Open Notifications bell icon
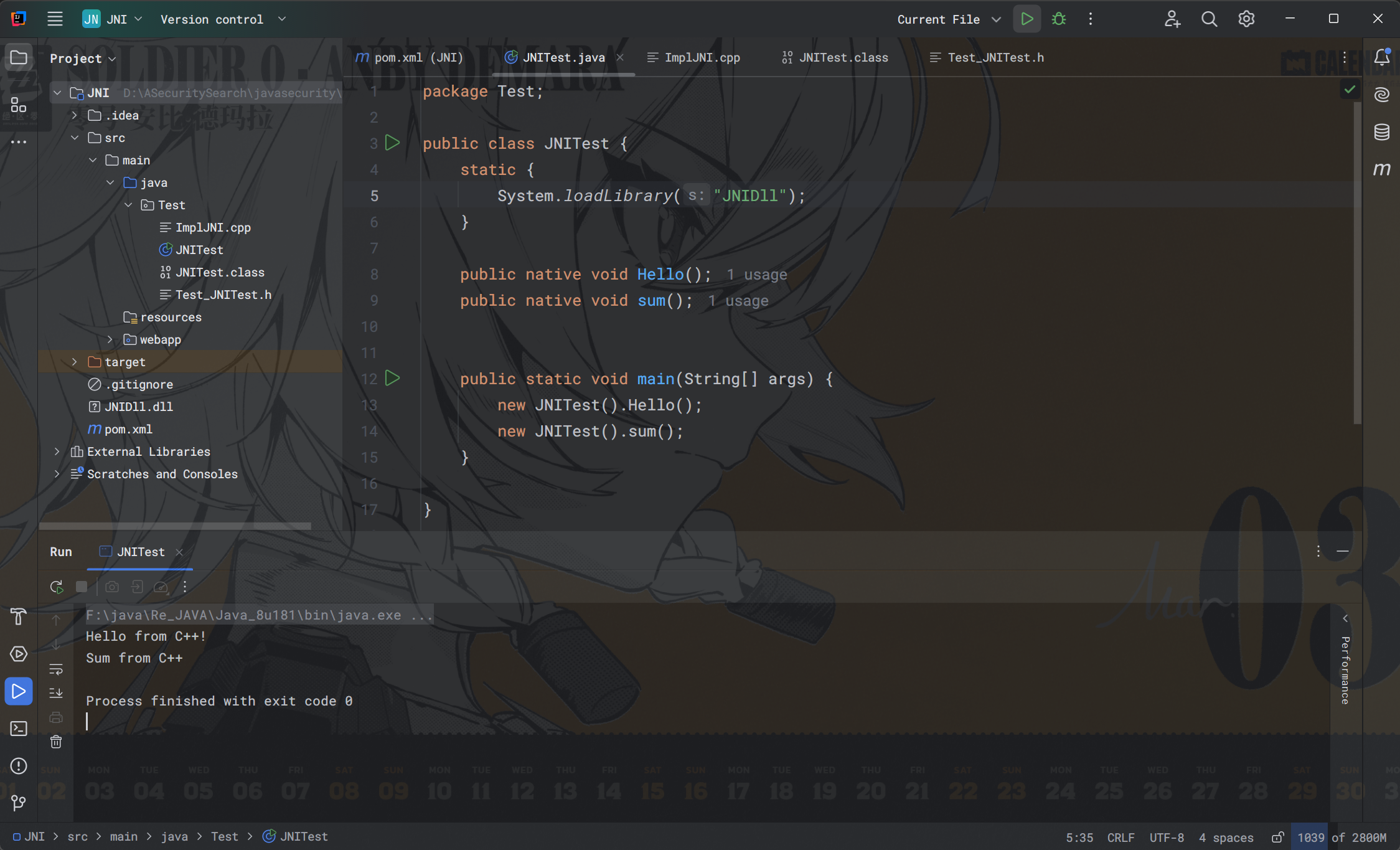The height and width of the screenshot is (850, 1400). (1382, 57)
